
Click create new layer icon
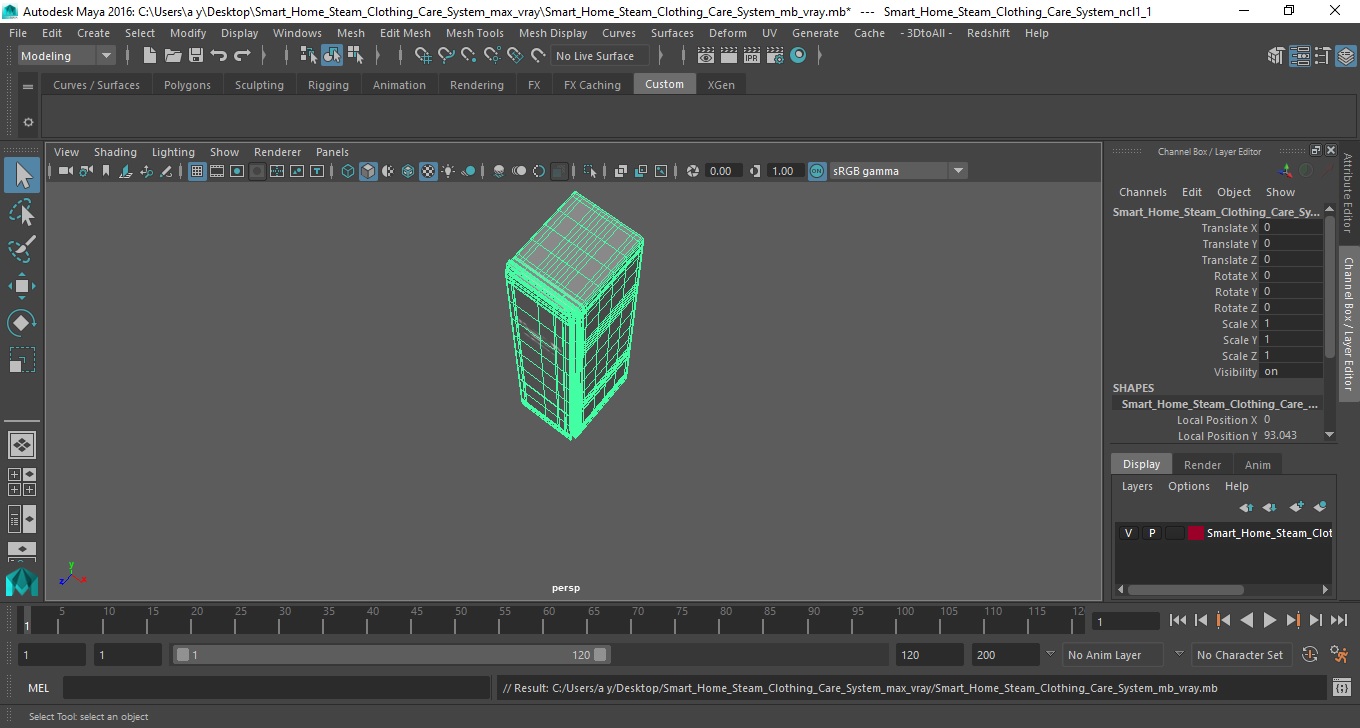click(1297, 507)
